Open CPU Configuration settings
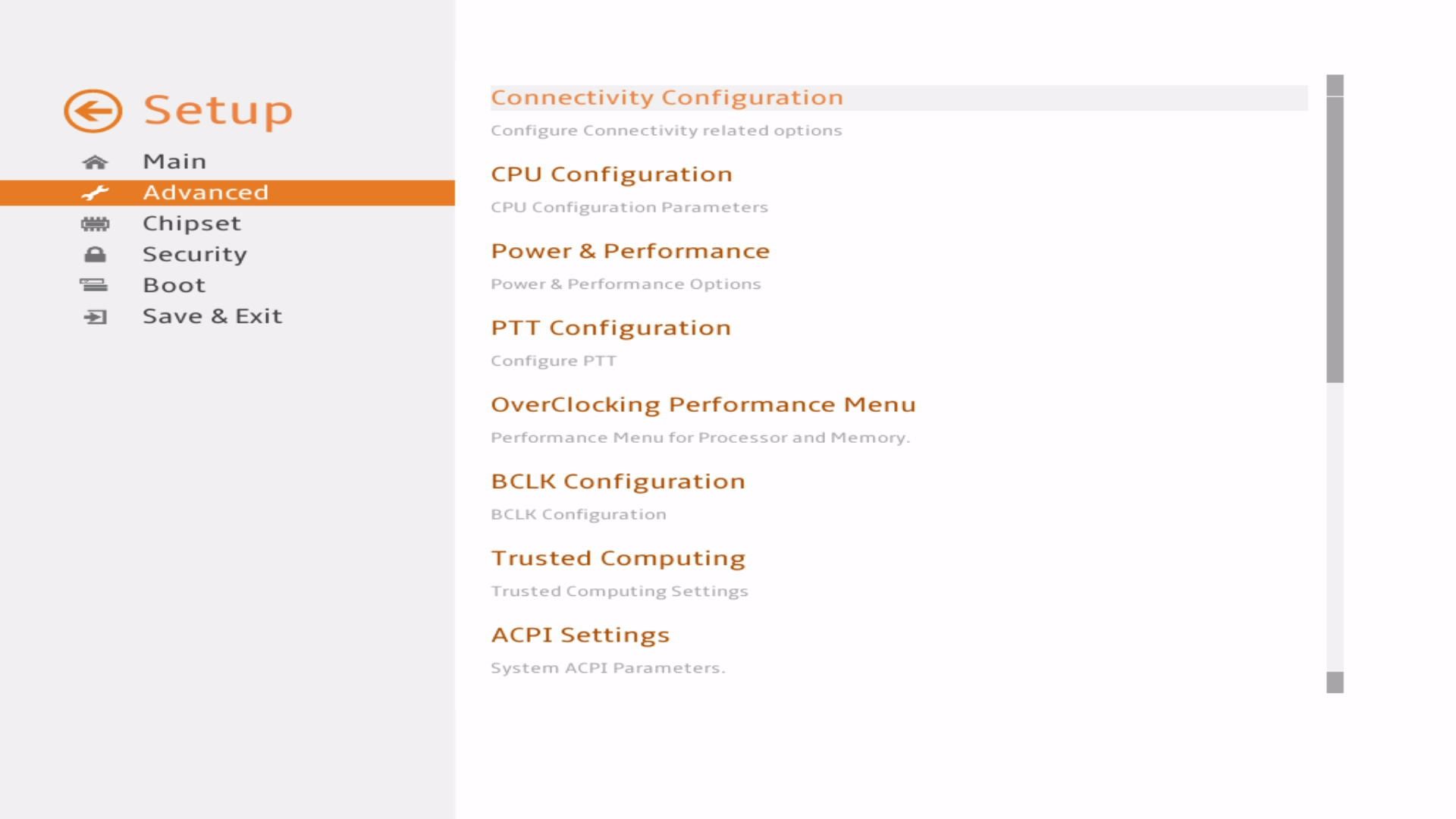 [611, 174]
